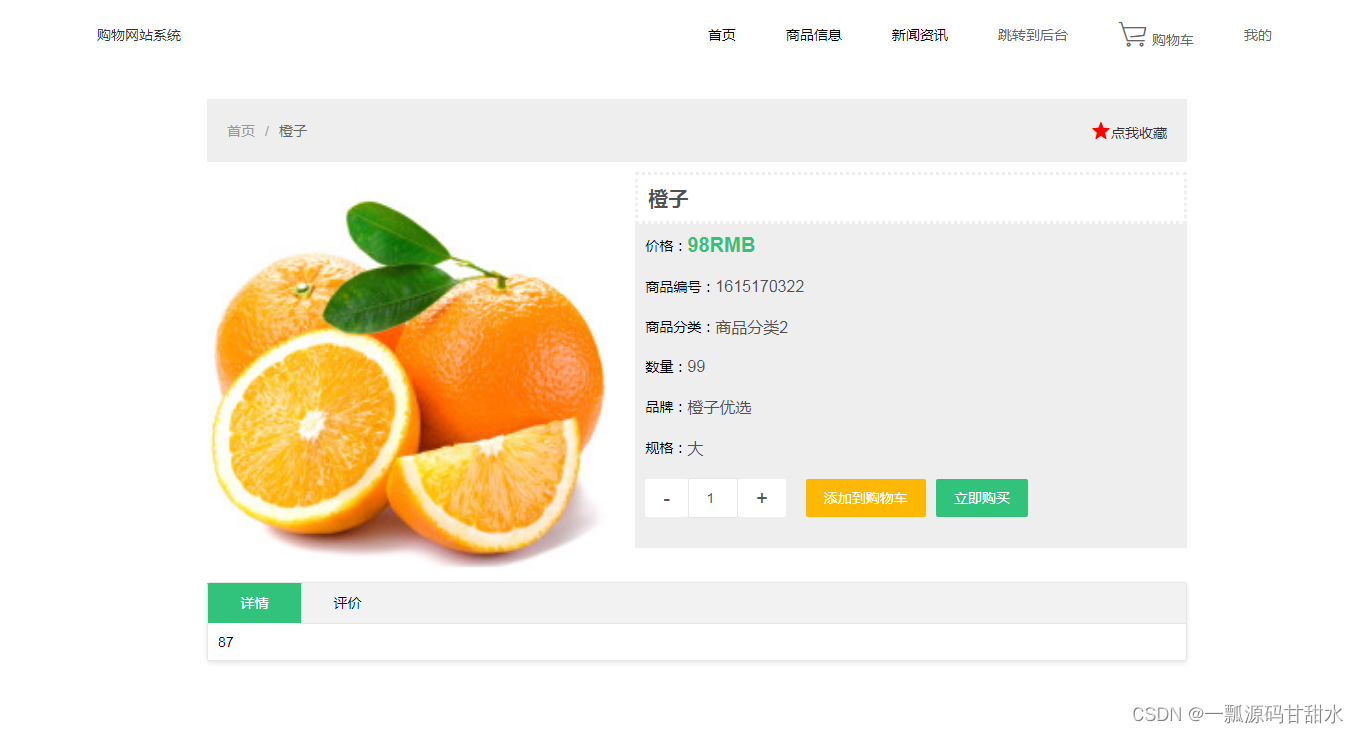The height and width of the screenshot is (733, 1359).
Task: Click the quantity value 99
Action: [x=696, y=367]
